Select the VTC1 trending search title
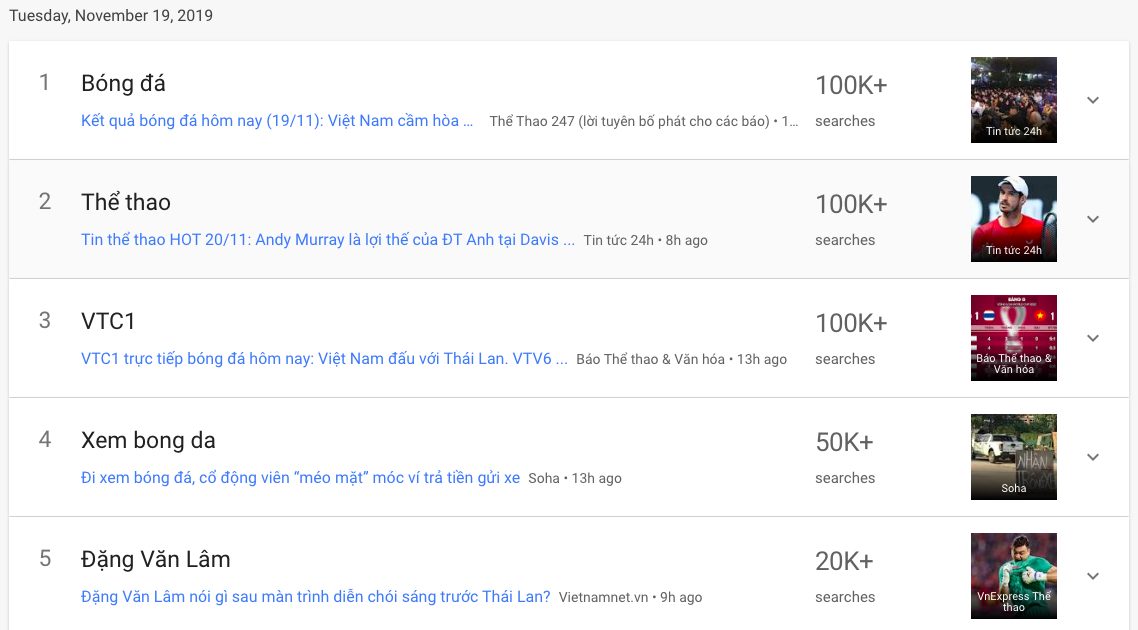This screenshot has width=1138, height=630. [x=108, y=321]
